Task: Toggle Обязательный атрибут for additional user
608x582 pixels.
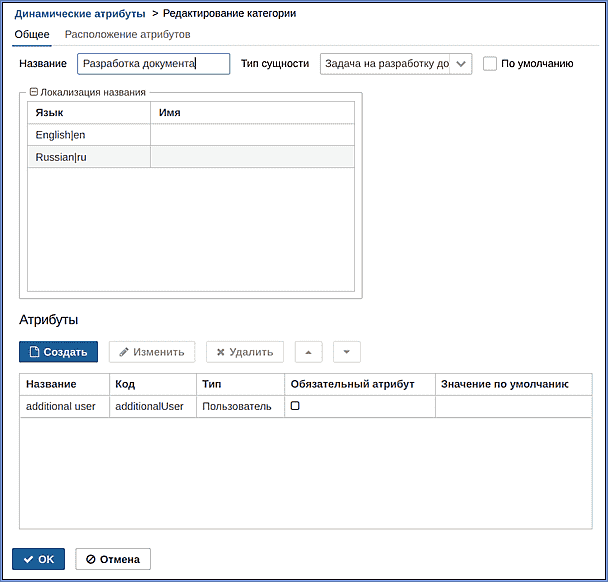Action: (x=295, y=406)
